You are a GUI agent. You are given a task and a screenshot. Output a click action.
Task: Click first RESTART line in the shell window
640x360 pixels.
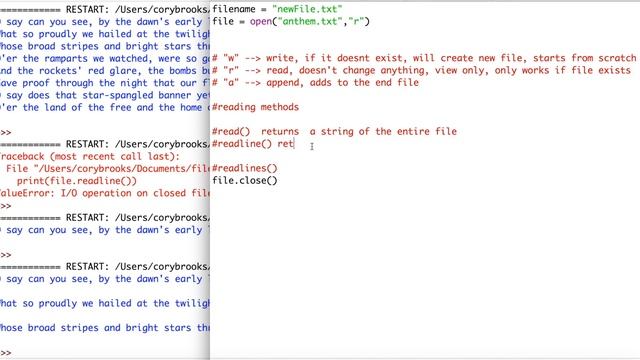coord(105,9)
